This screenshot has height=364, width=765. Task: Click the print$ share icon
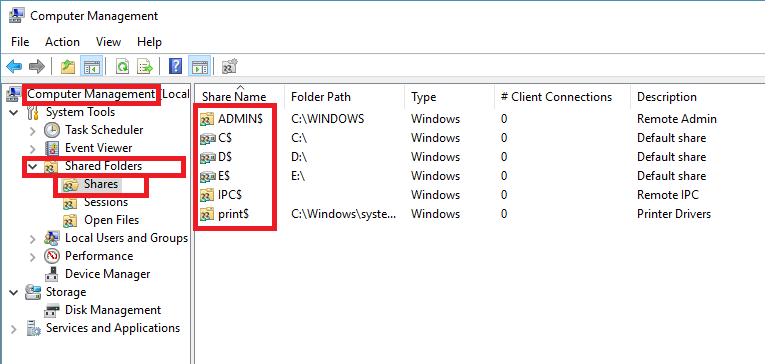pyautogui.click(x=208, y=214)
